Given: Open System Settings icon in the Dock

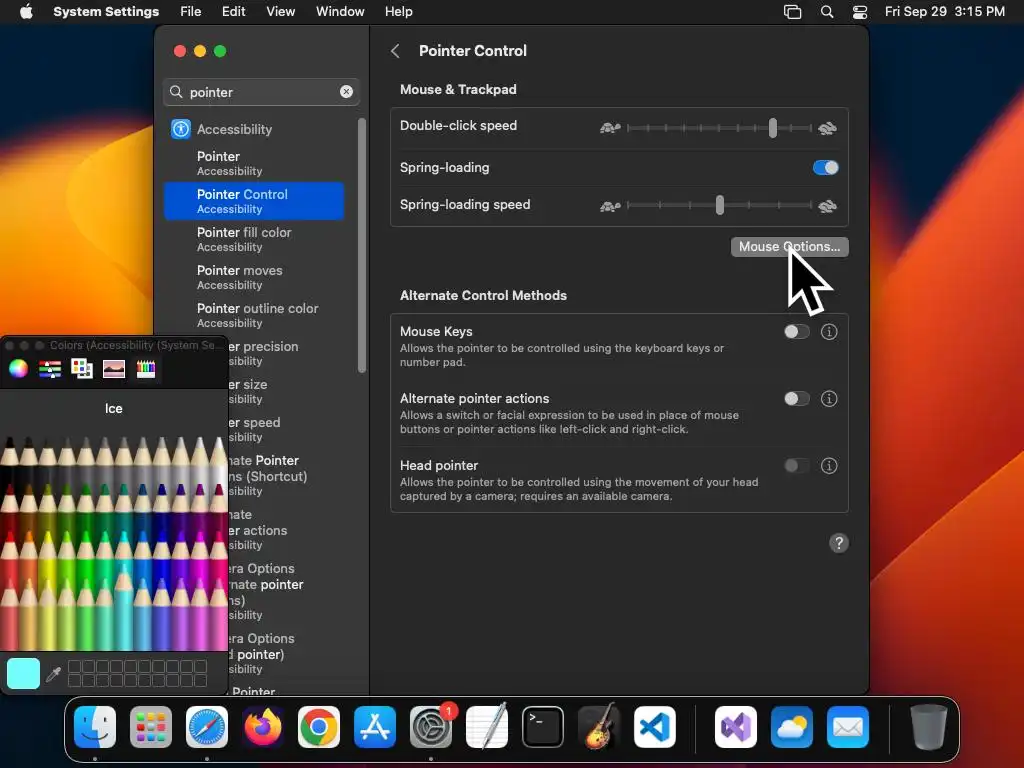Looking at the screenshot, I should [x=431, y=727].
